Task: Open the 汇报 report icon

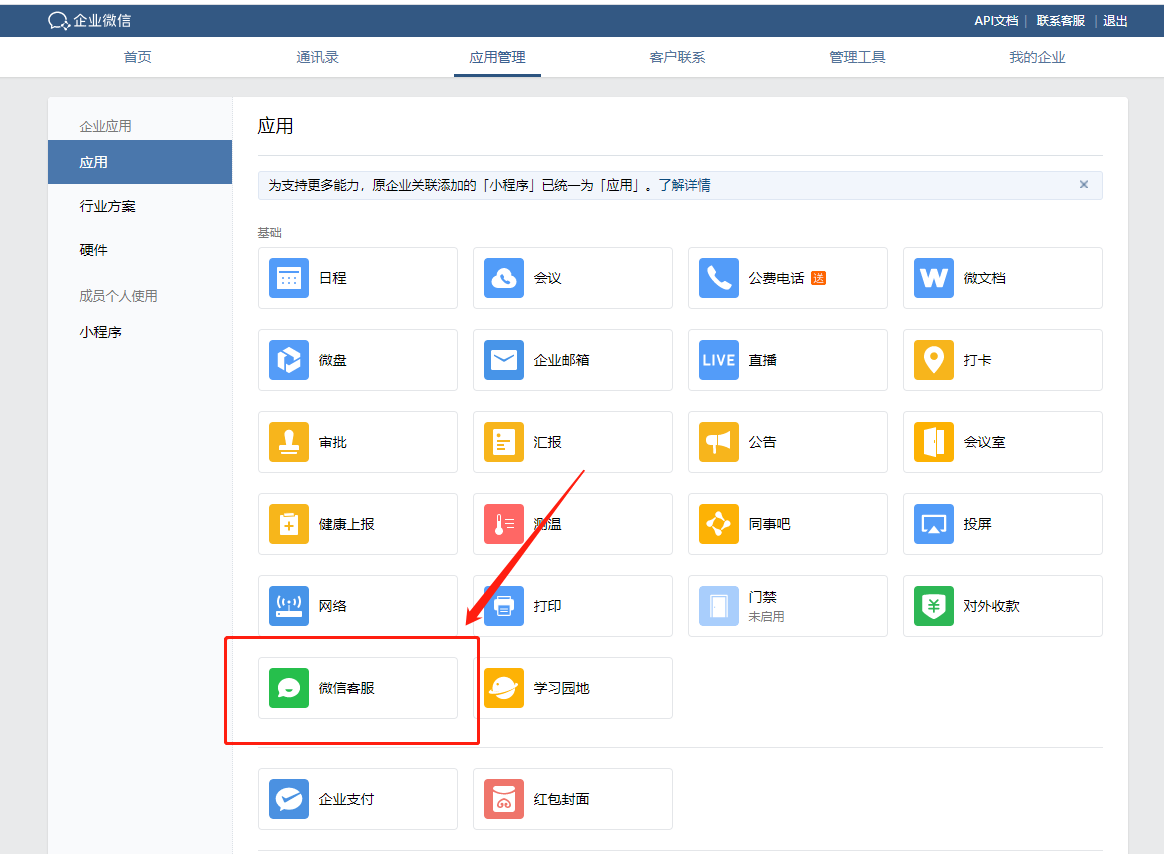Action: point(503,442)
